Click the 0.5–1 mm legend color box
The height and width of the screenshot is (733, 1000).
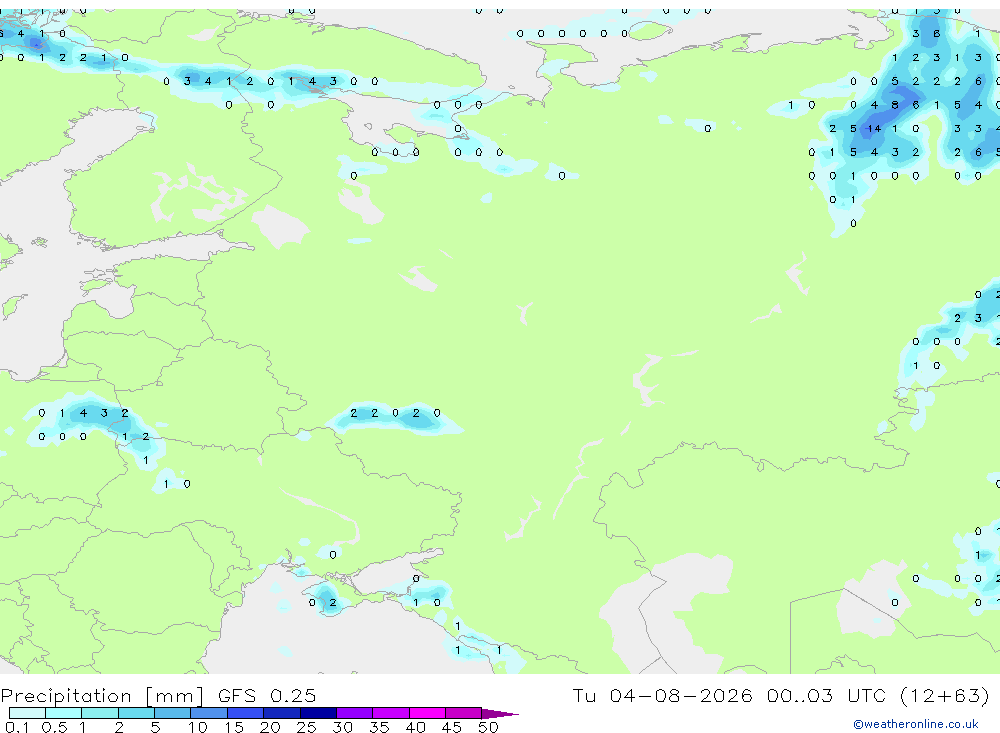pyautogui.click(x=64, y=713)
